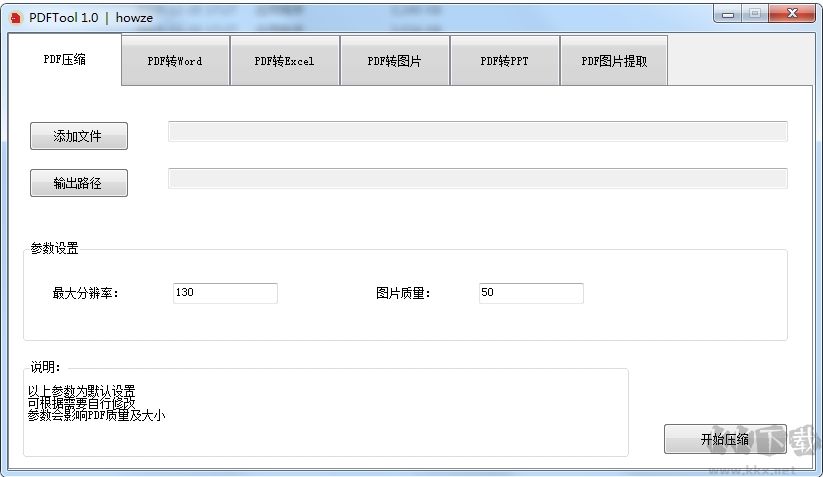823x477 pixels.
Task: Click the 参数会影响PDF质量及大小 text line
Action: [97, 415]
